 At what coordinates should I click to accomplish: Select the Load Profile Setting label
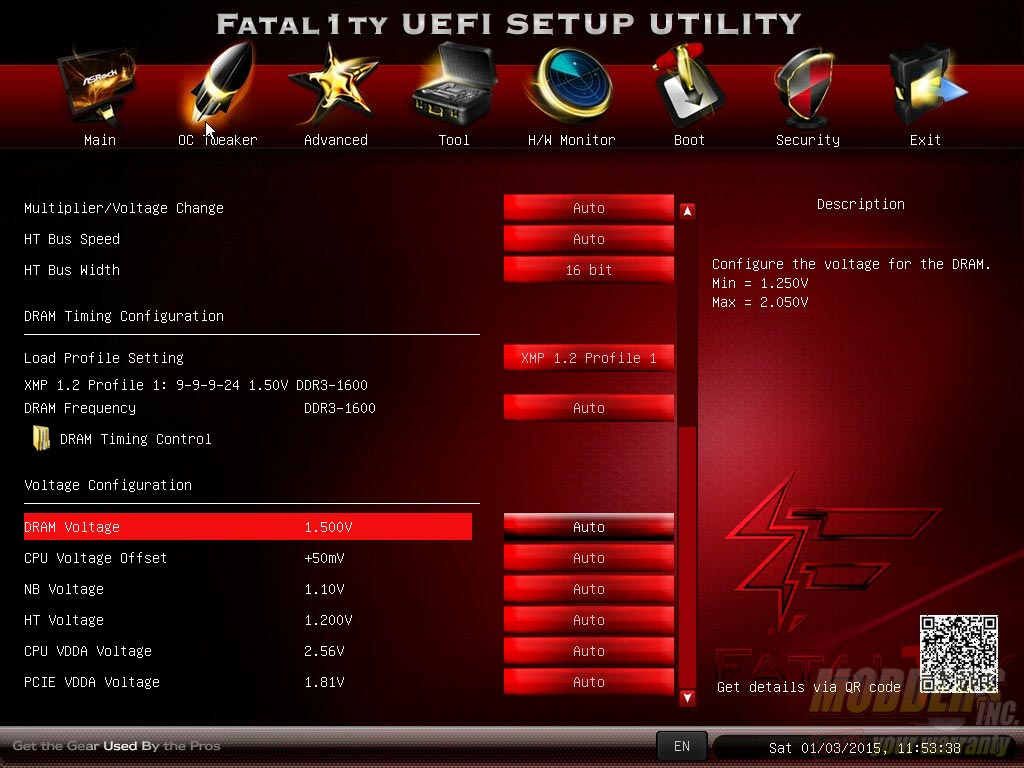tap(104, 358)
